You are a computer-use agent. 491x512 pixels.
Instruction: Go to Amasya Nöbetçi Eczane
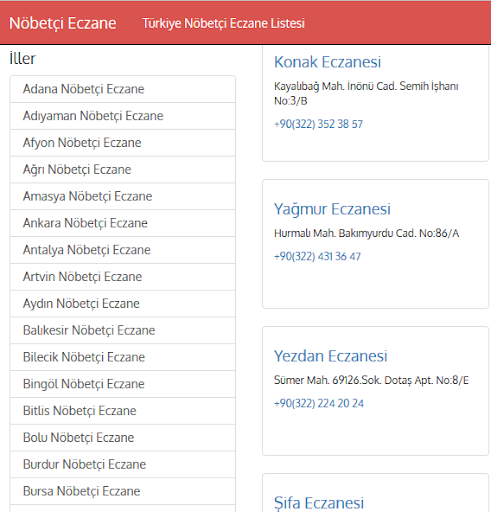click(123, 196)
